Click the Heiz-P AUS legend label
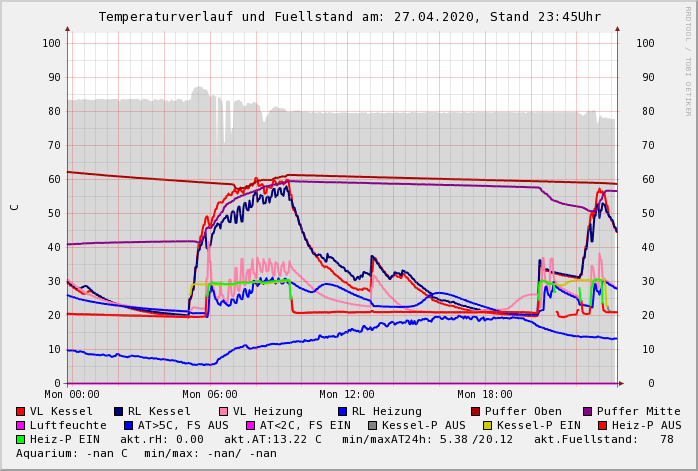 (x=647, y=425)
